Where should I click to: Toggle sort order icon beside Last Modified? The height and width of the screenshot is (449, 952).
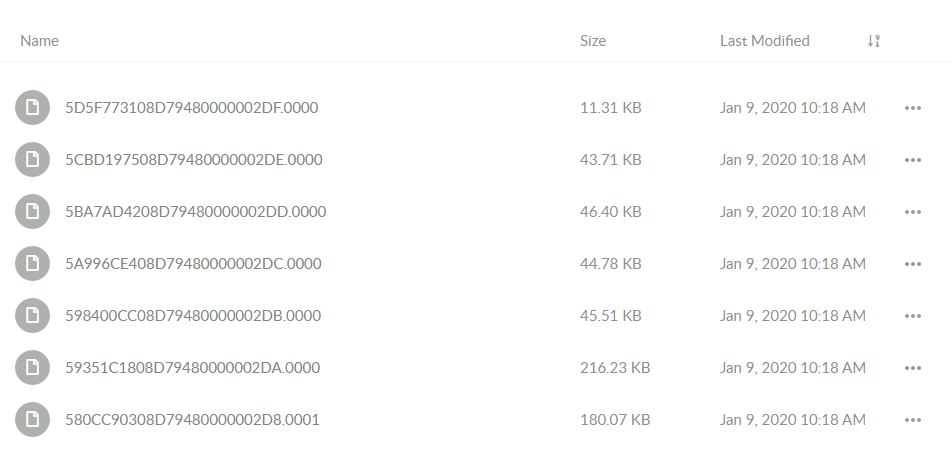pyautogui.click(x=874, y=41)
